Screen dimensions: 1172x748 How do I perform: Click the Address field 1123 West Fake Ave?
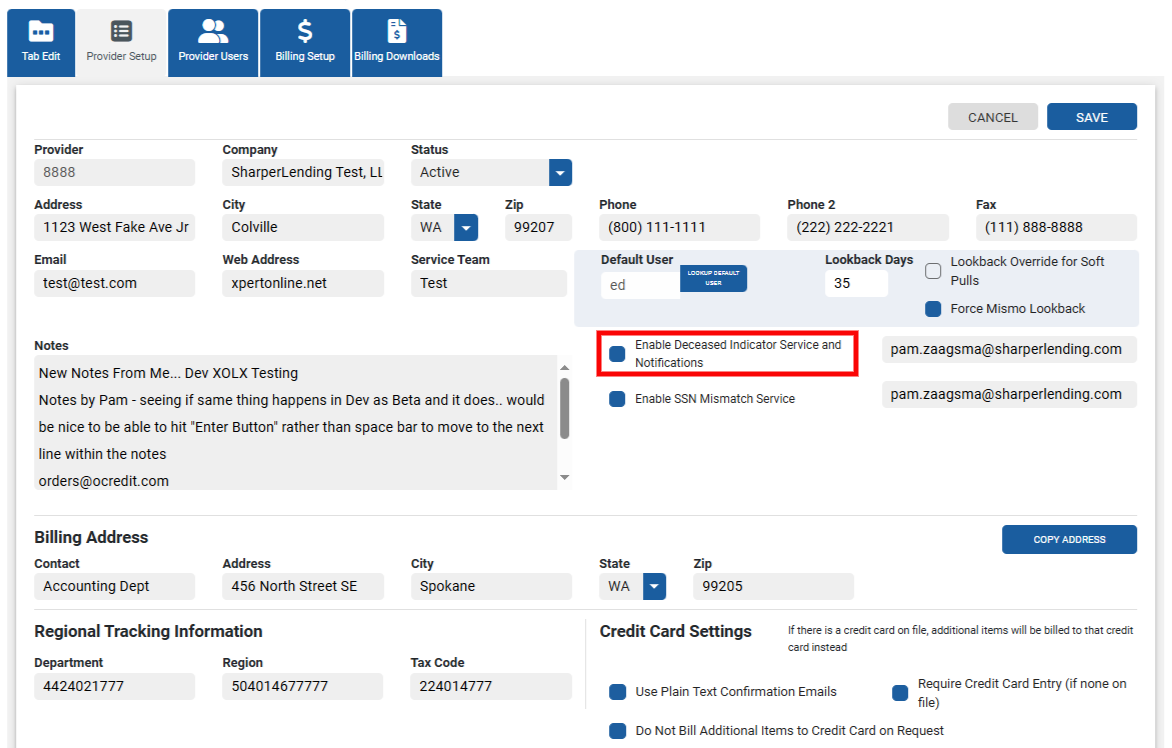[114, 227]
